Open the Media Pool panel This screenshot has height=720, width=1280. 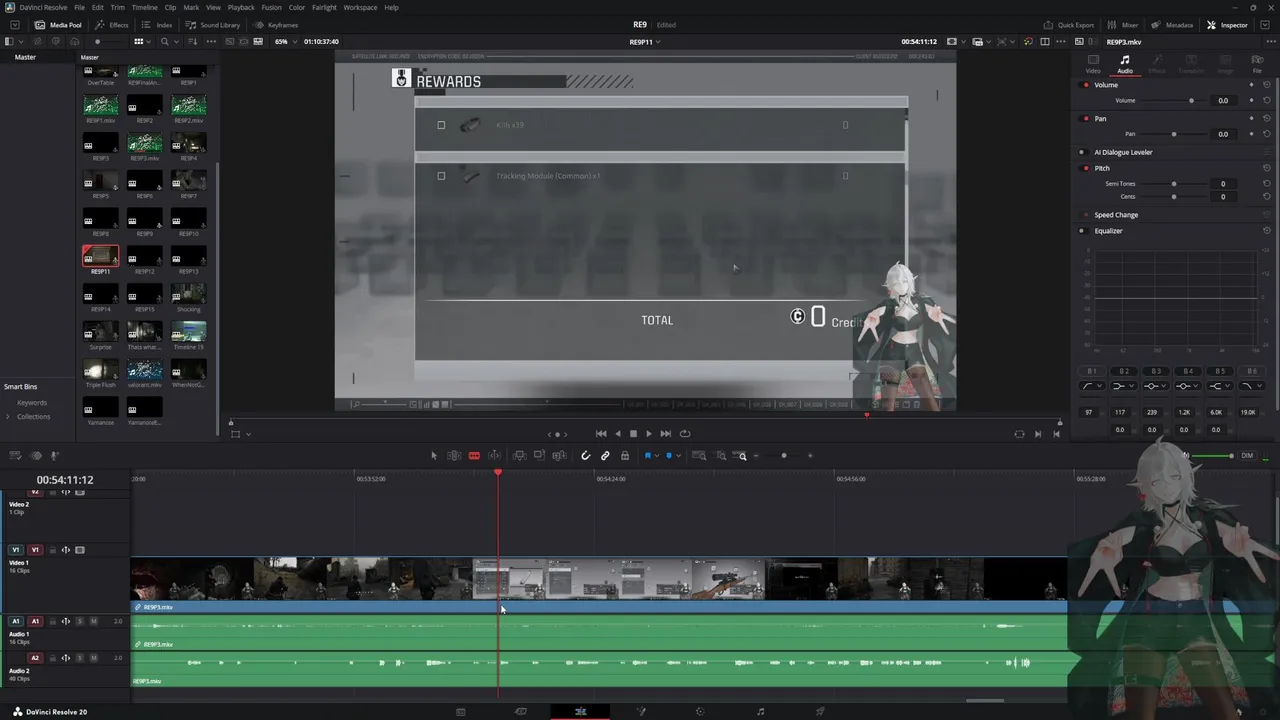click(x=58, y=25)
